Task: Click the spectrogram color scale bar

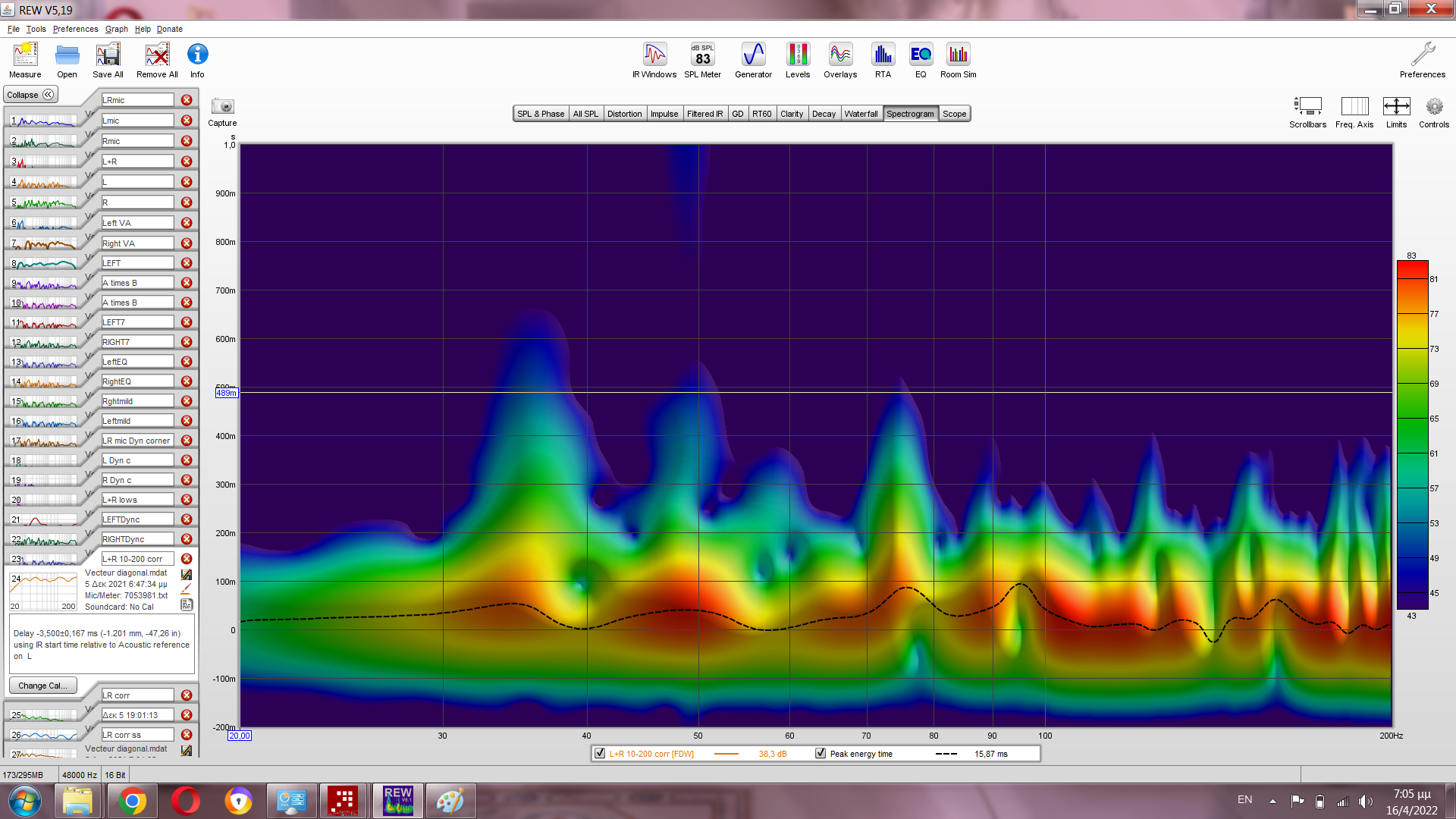Action: (x=1412, y=435)
